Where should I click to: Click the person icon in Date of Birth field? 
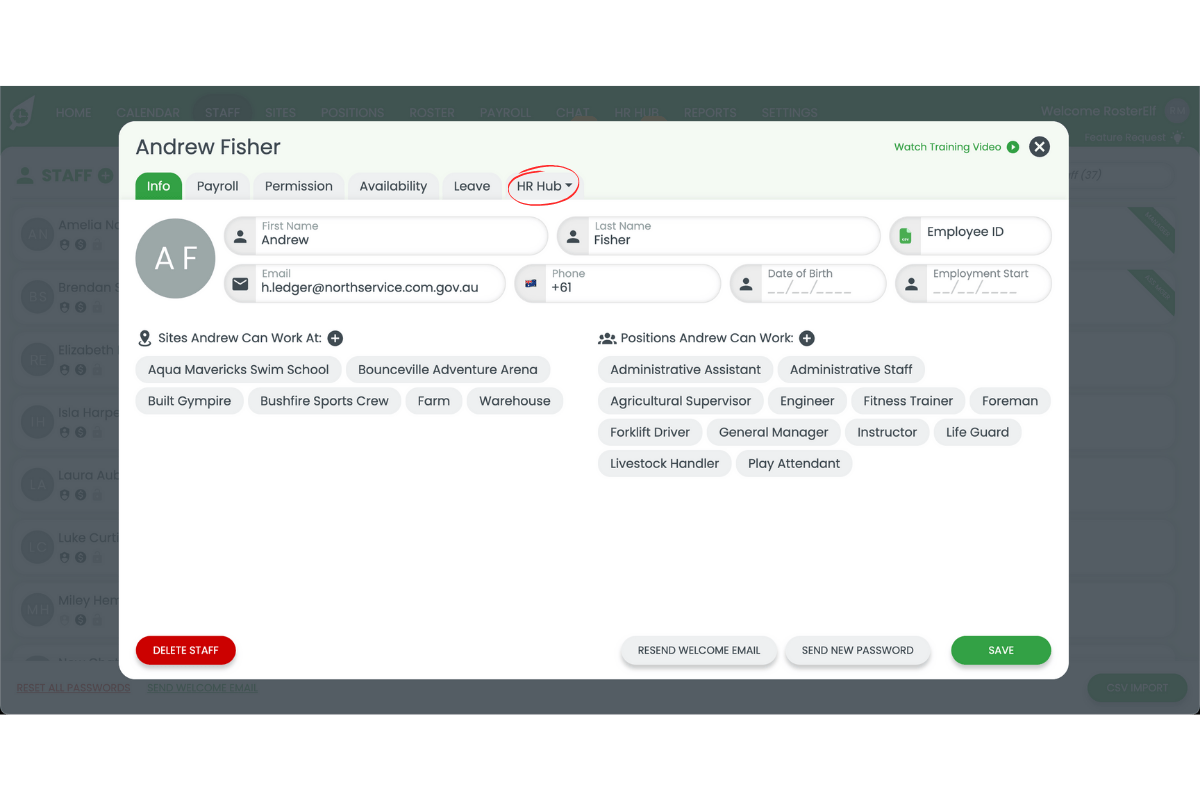(746, 283)
